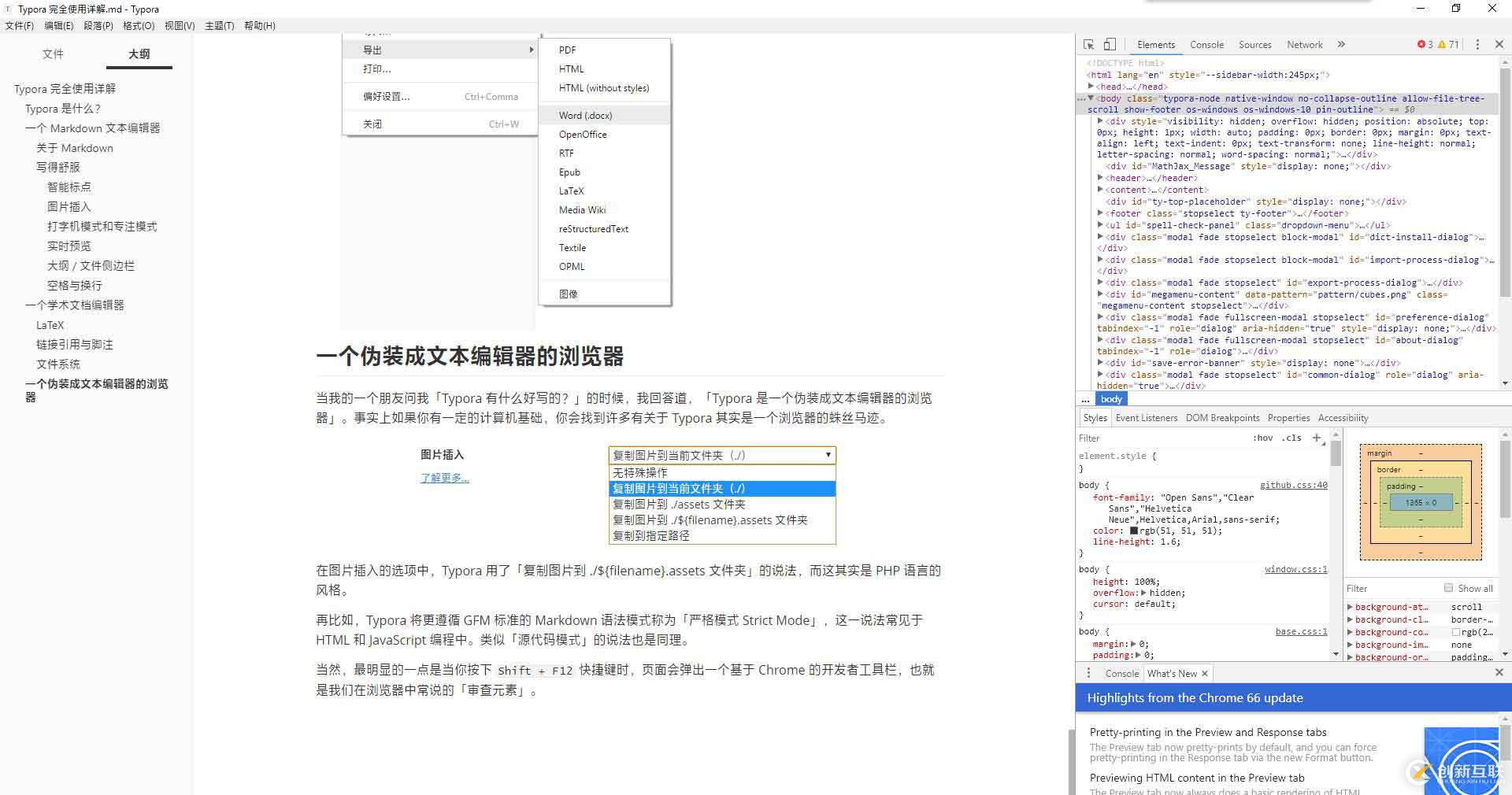
Task: Open the drawer three-dot menu beside Console
Action: (1089, 673)
